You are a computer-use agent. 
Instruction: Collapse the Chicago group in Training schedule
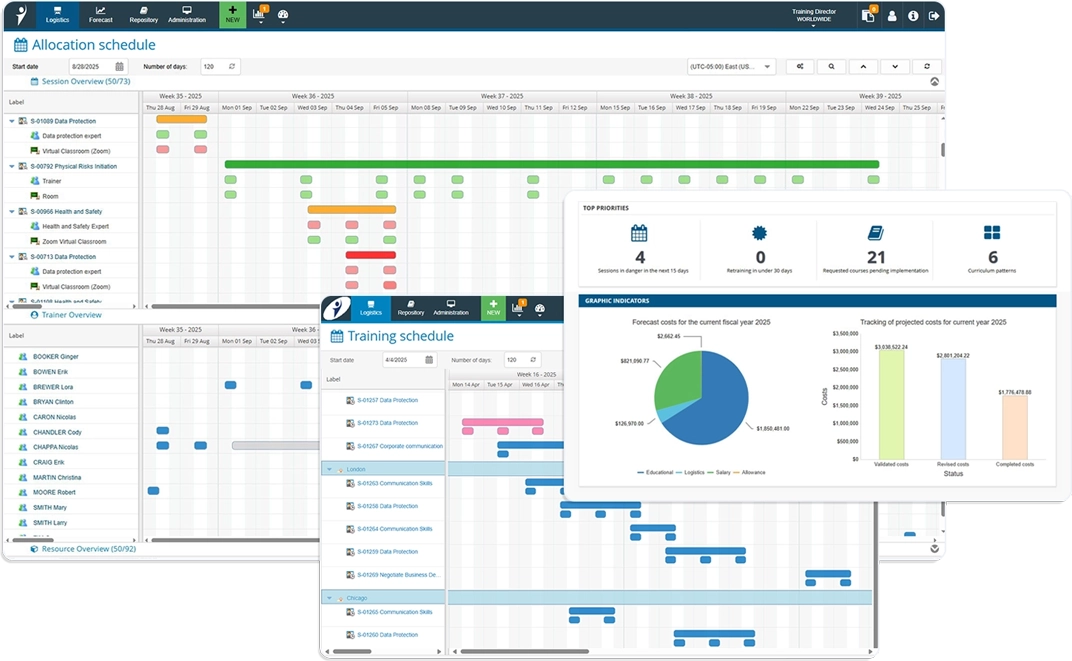[x=330, y=598]
